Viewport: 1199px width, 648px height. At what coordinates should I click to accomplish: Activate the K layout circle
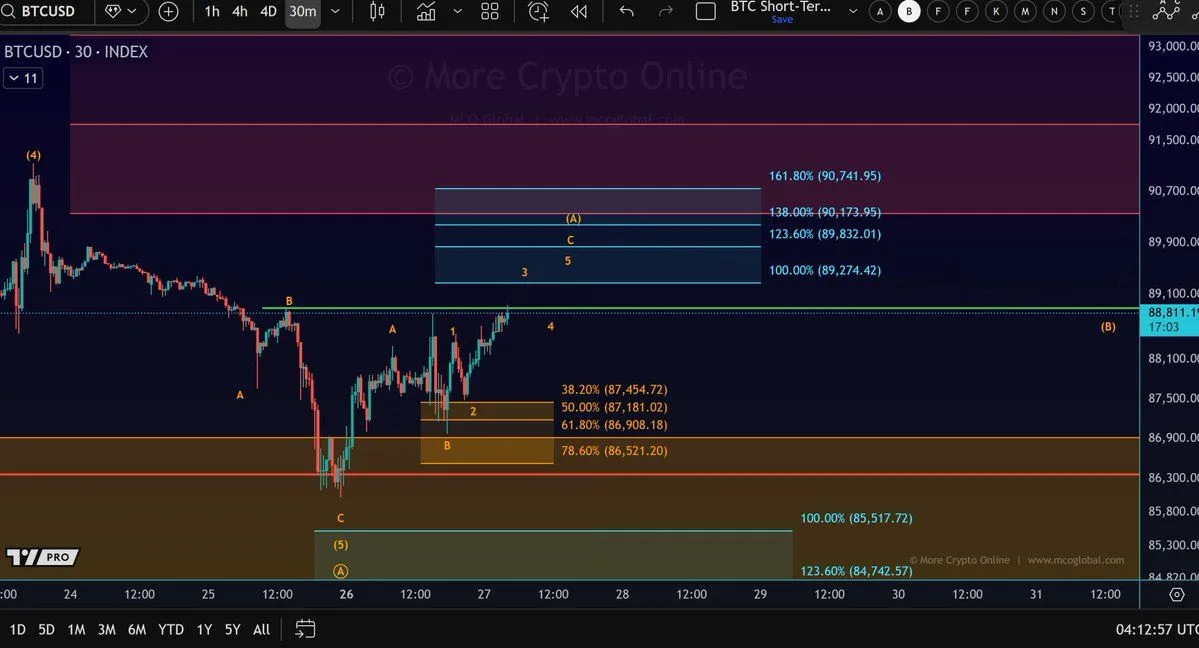[996, 12]
